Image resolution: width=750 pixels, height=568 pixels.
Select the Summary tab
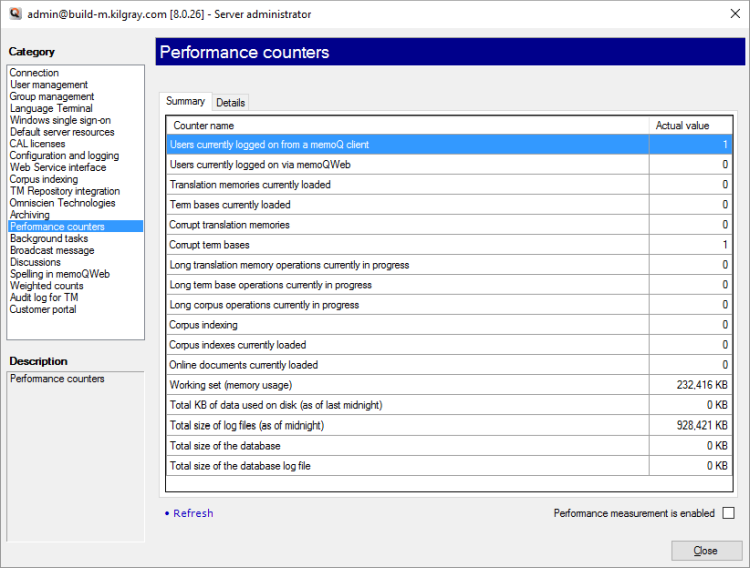coord(185,102)
